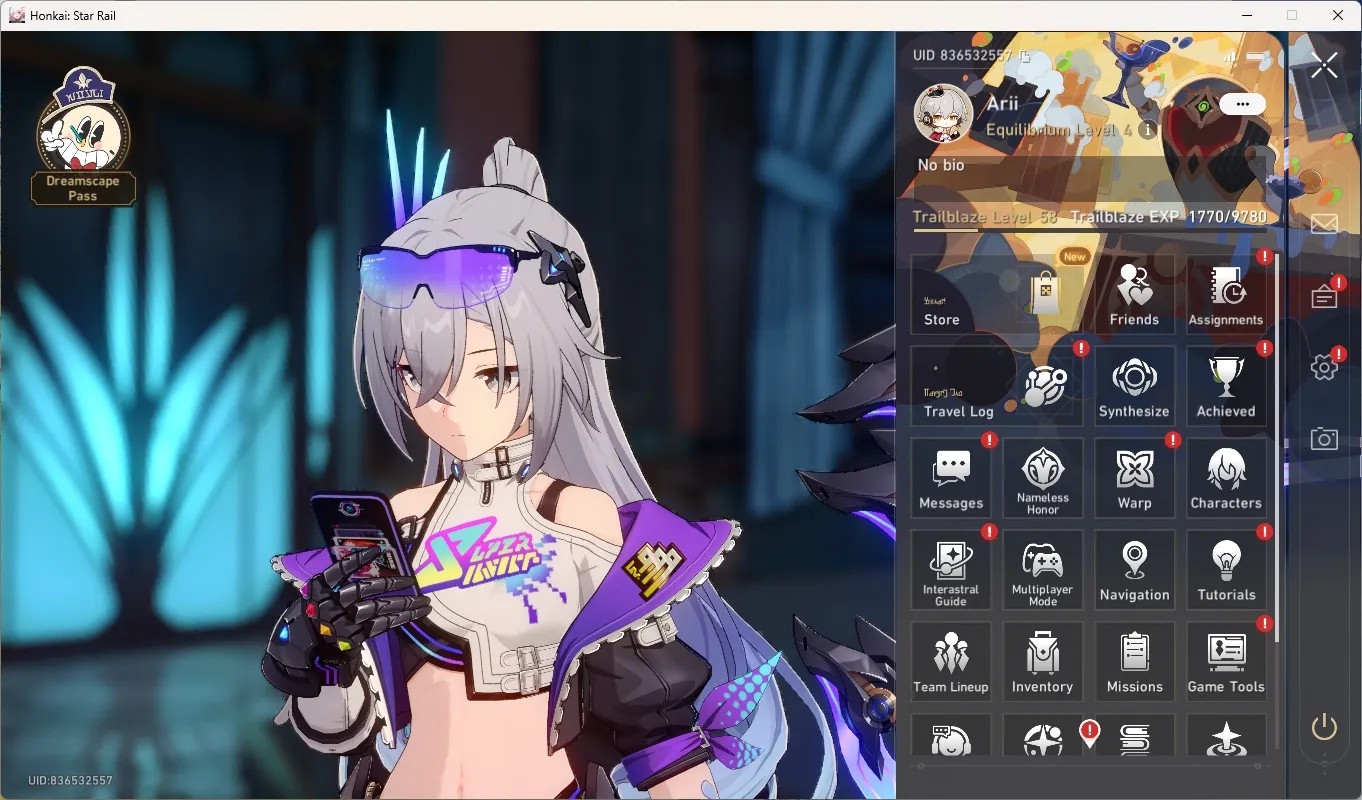Click the "Trailblaze Level 58" text

(x=985, y=217)
